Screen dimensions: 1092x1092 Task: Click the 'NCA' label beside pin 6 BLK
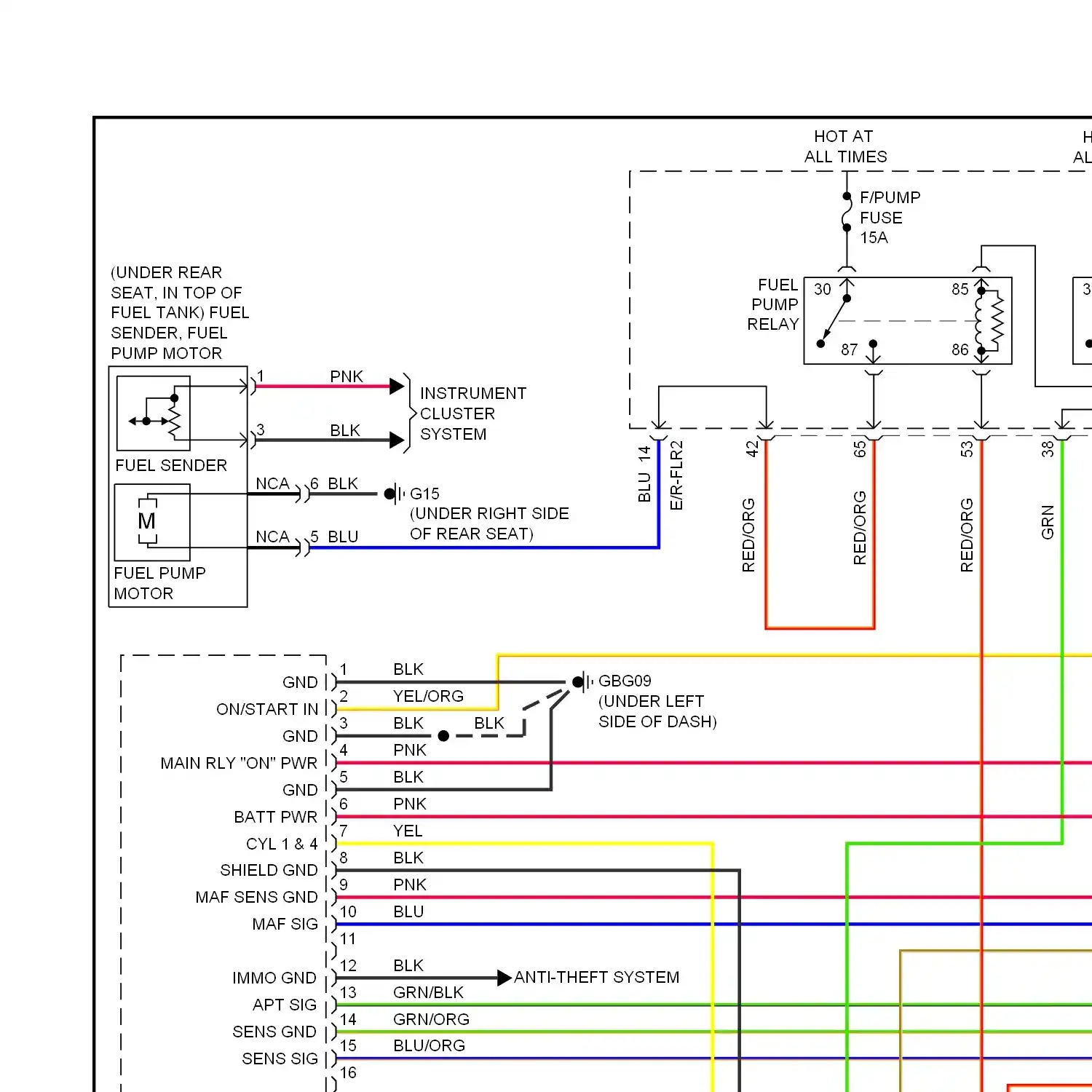pos(272,483)
